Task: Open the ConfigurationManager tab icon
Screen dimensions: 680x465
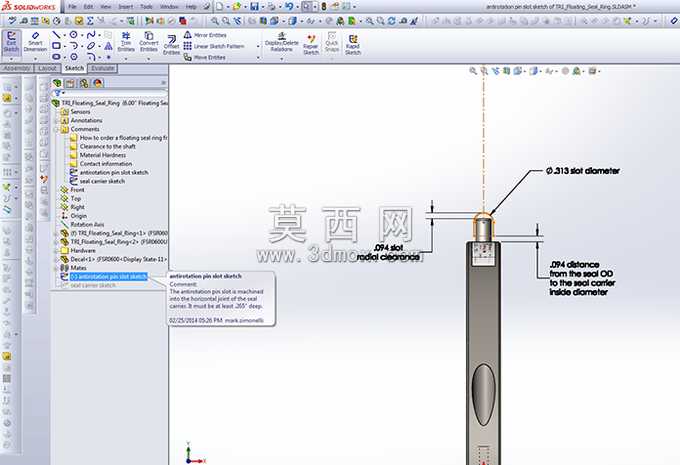Action: coord(84,83)
